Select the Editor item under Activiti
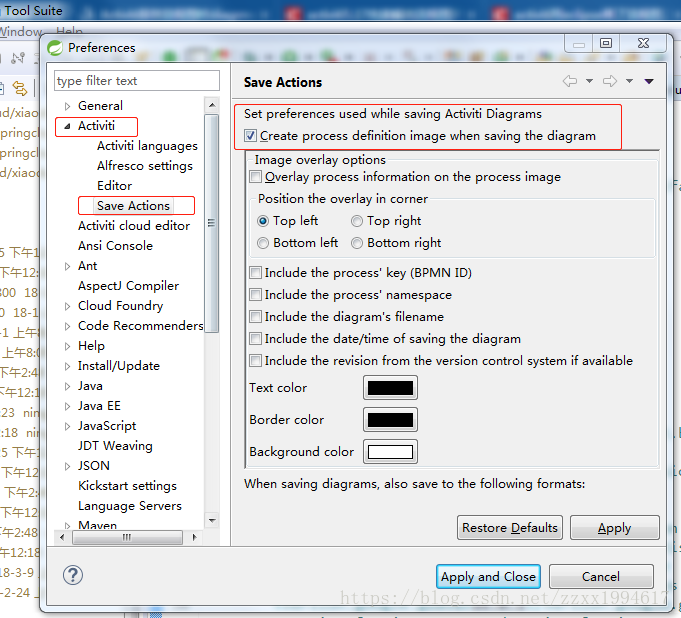 (114, 186)
